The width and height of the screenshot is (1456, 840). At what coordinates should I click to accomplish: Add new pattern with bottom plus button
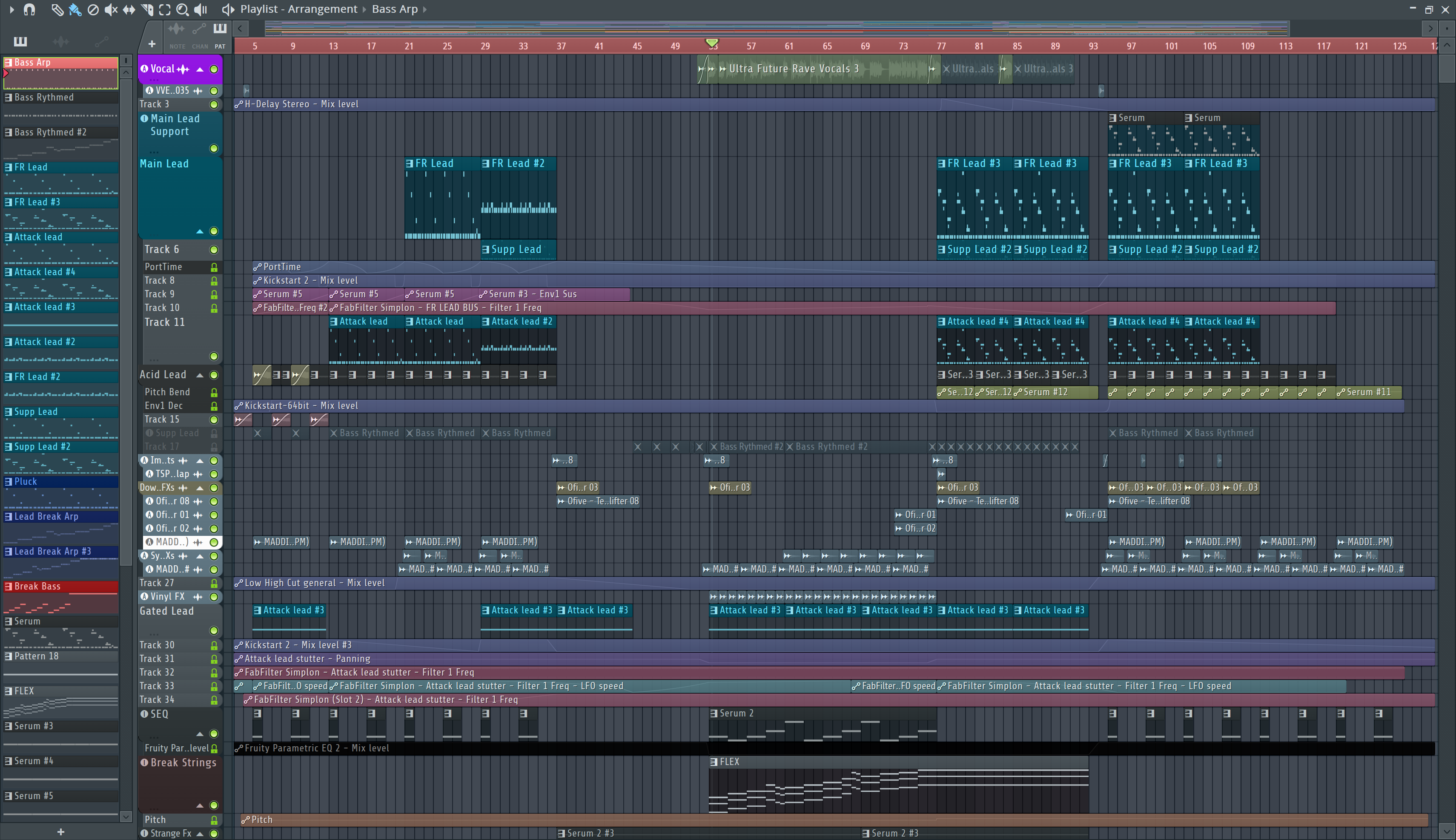(x=60, y=831)
